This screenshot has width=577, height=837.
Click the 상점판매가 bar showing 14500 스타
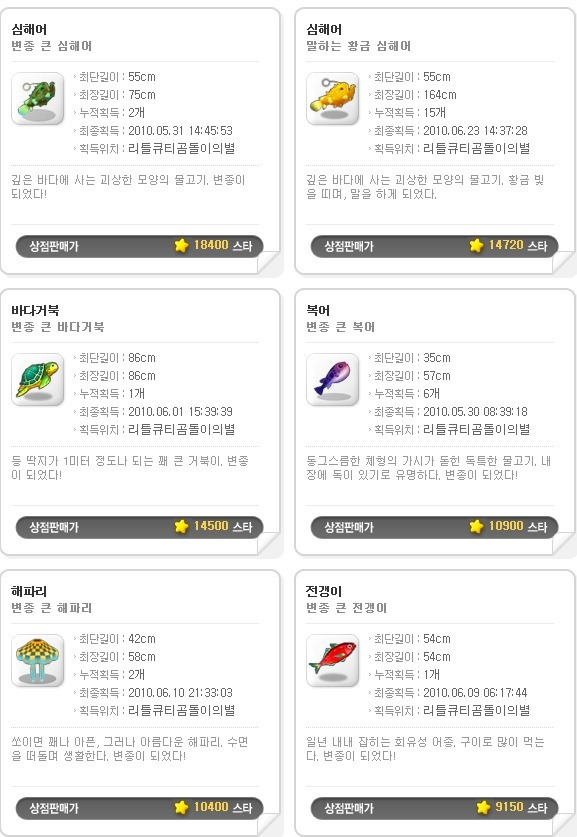click(x=139, y=527)
